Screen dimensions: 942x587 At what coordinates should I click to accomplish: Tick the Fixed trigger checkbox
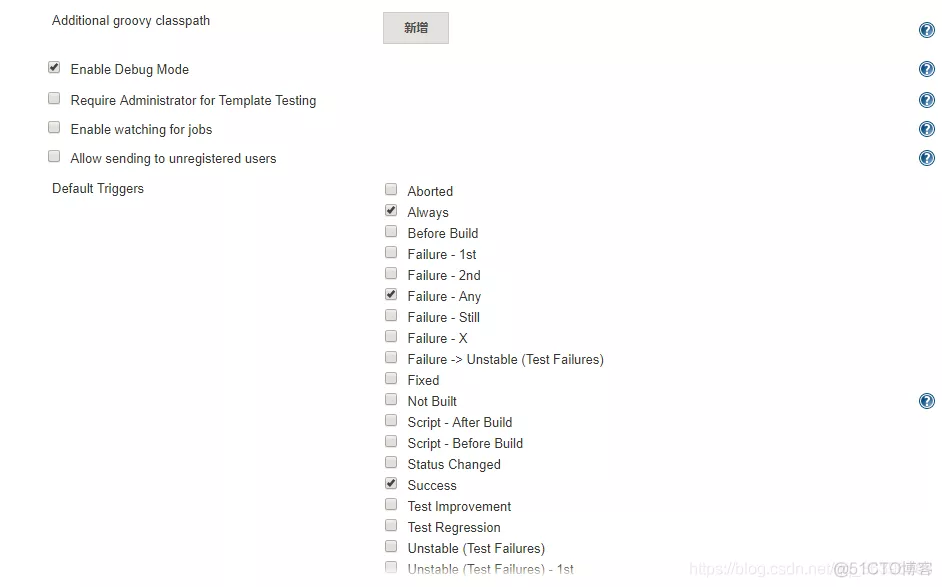tap(391, 379)
